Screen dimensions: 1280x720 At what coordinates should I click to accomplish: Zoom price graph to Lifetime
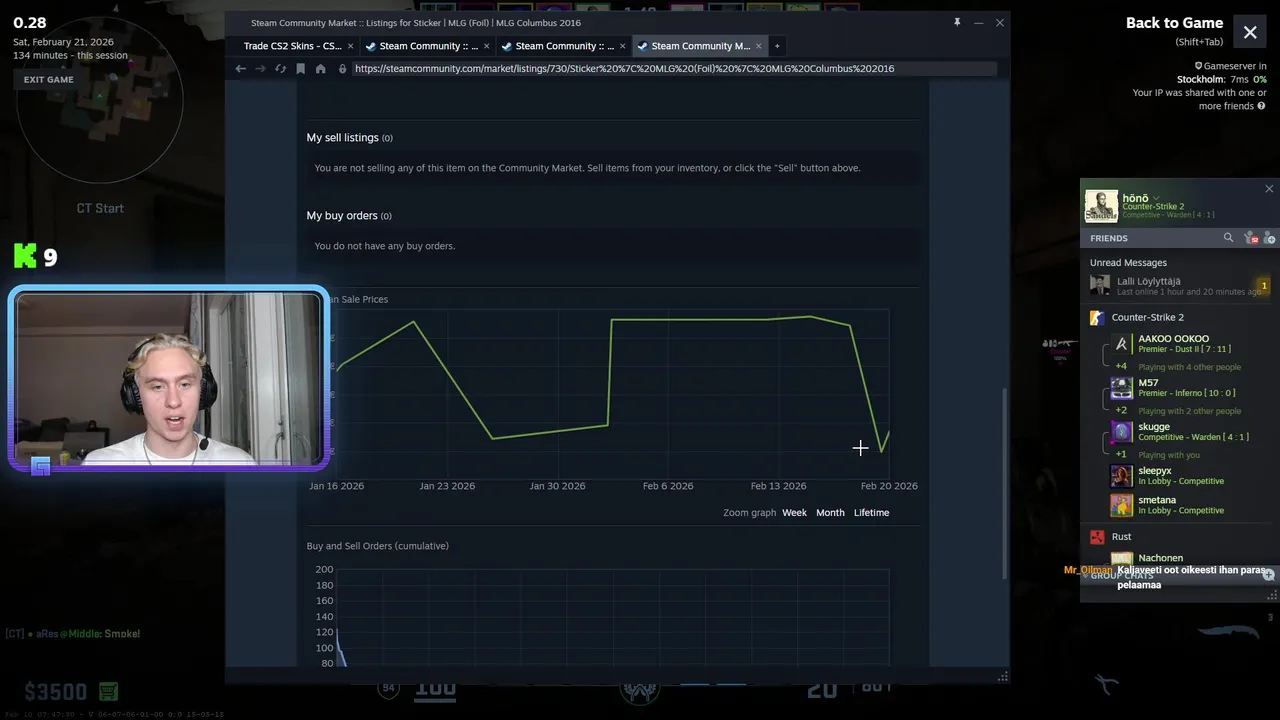pos(871,512)
